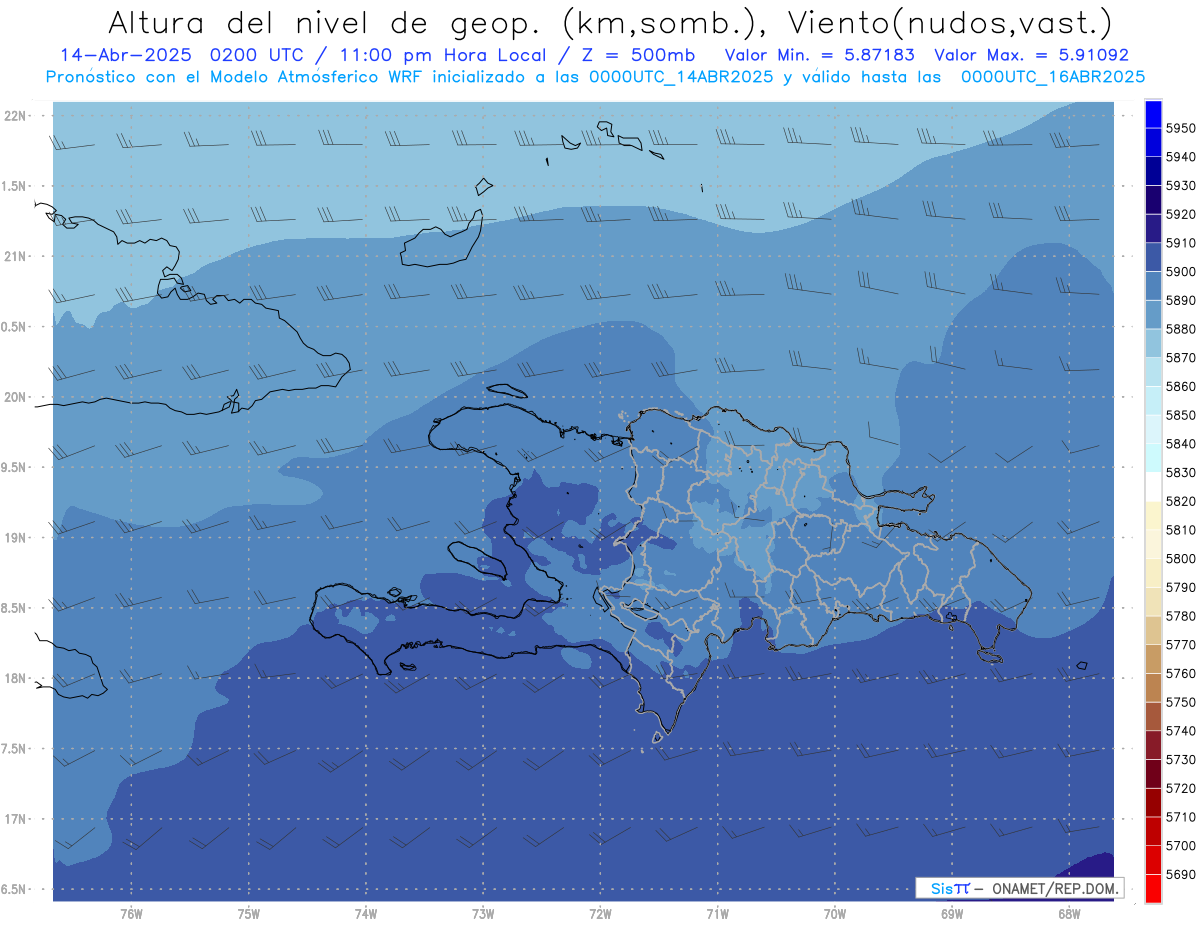This screenshot has height=927, width=1200.
Task: Click the '19N' latitude label
Action: (14, 538)
